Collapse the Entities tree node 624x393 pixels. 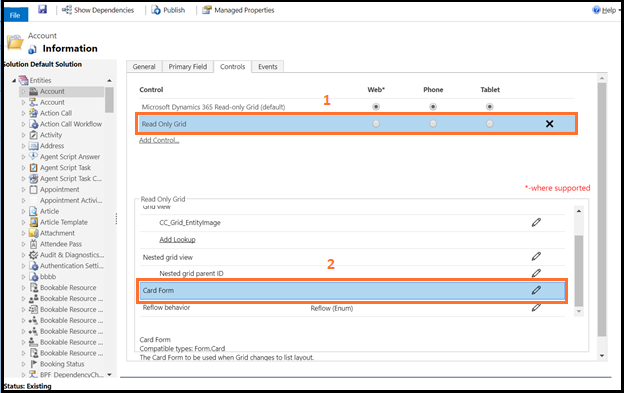tap(14, 80)
